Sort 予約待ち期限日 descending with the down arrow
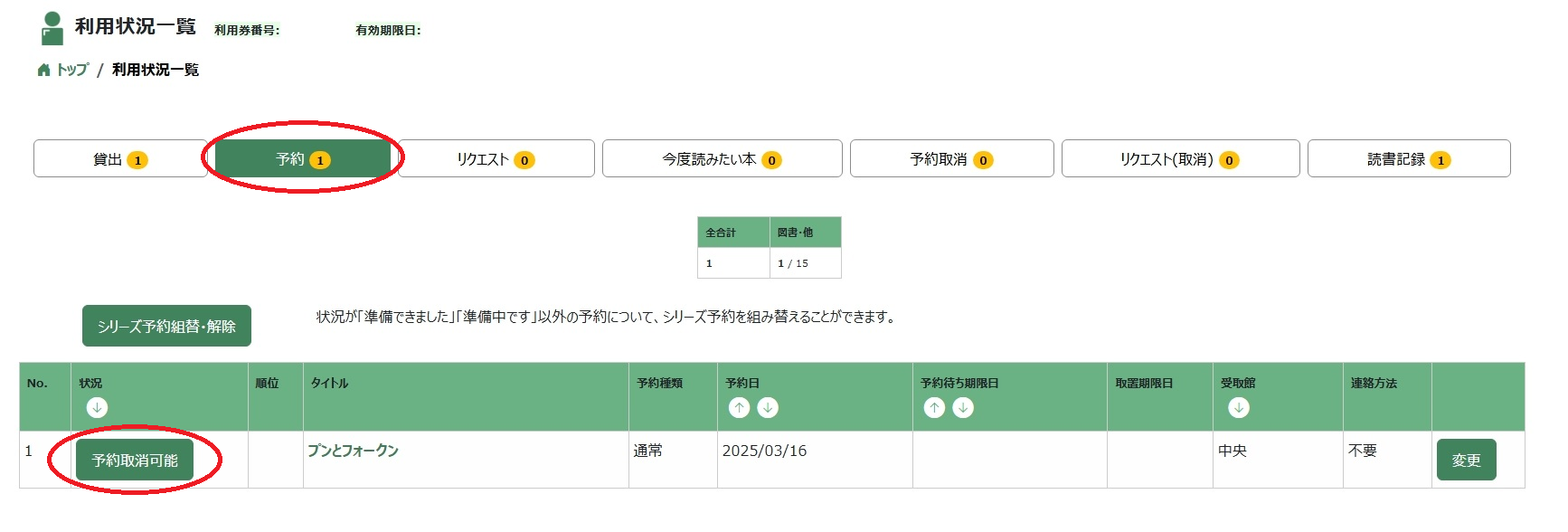1568x532 pixels. pos(963,408)
